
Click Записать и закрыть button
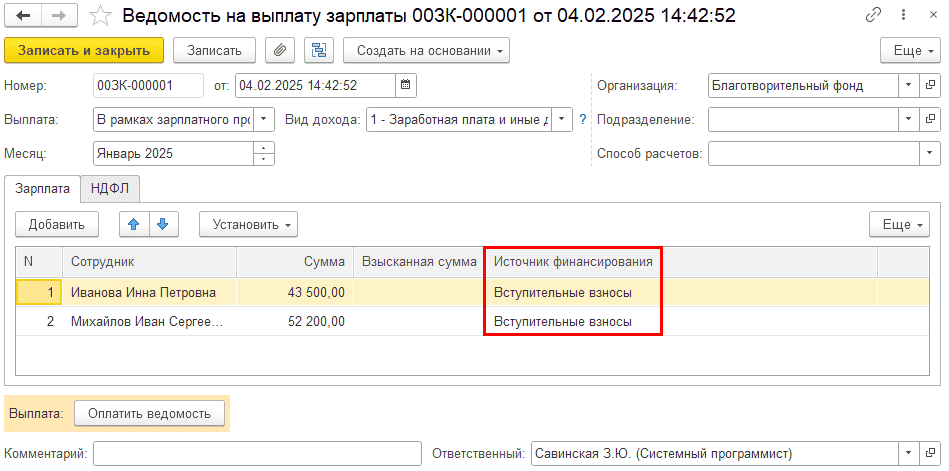click(84, 51)
